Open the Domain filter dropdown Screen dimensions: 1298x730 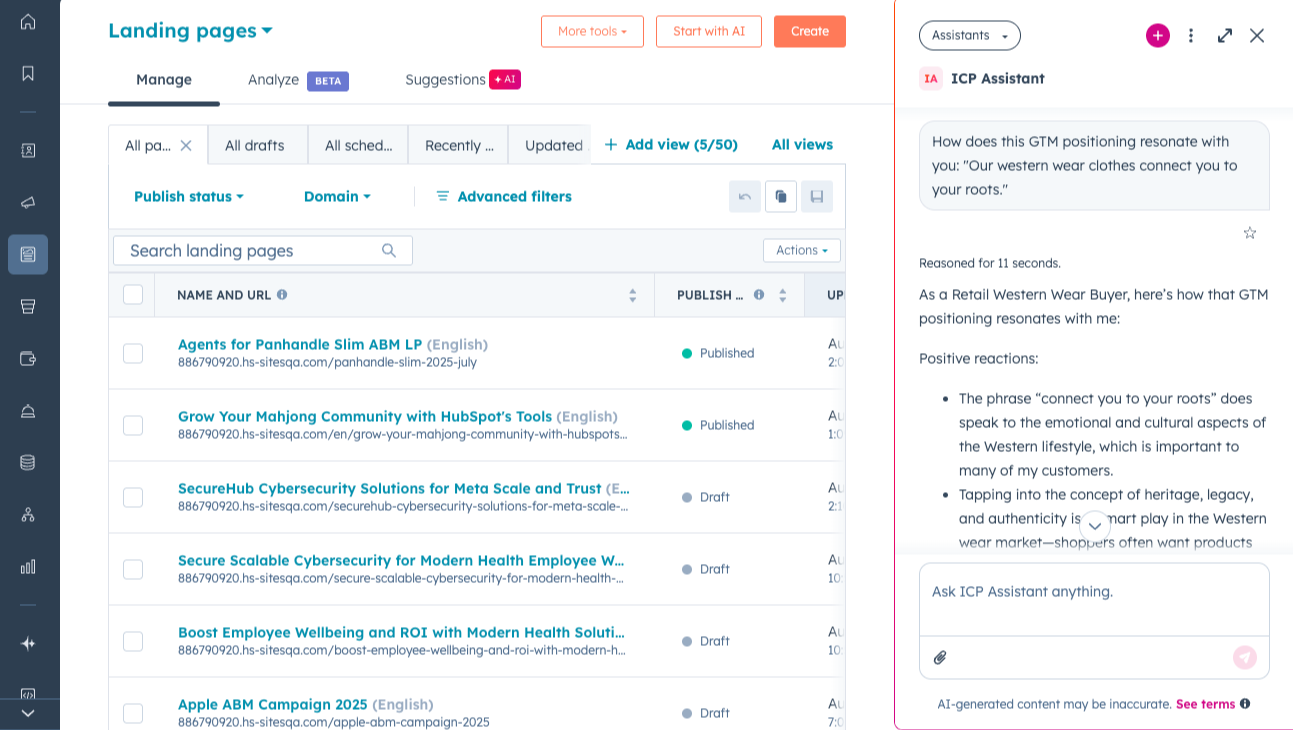click(x=336, y=196)
